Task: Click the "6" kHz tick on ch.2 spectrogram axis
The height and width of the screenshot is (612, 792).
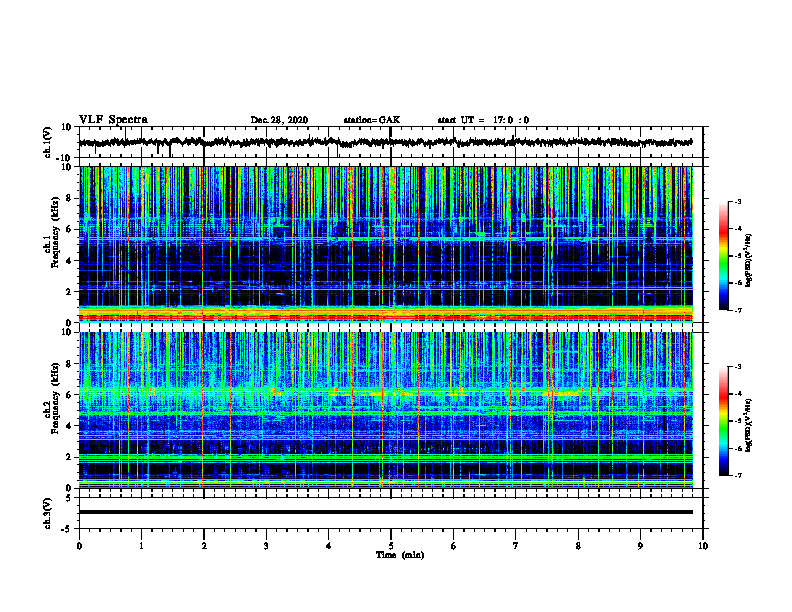Action: tap(70, 395)
